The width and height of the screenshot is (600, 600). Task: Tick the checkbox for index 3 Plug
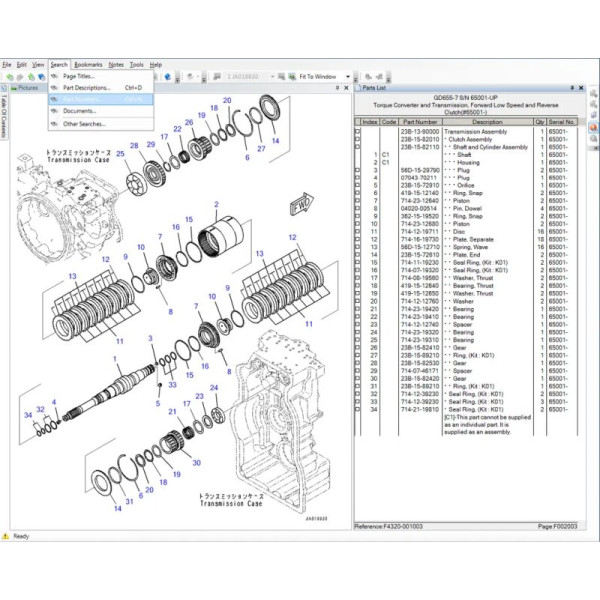358,171
